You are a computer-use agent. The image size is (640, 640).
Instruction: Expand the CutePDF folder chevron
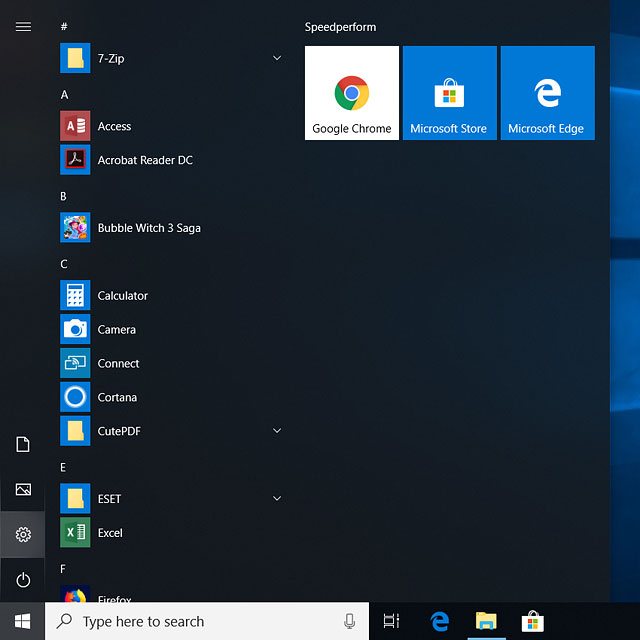[x=277, y=431]
